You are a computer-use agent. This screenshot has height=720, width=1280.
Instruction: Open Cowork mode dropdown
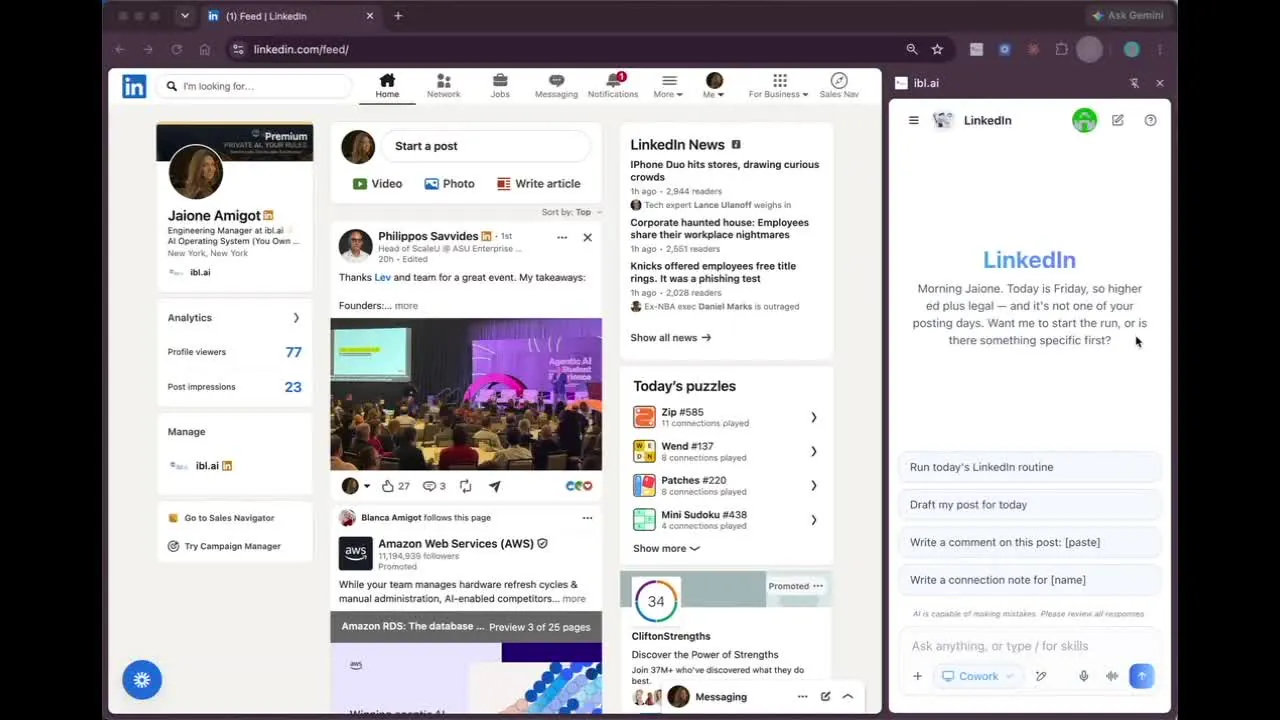[x=977, y=676]
